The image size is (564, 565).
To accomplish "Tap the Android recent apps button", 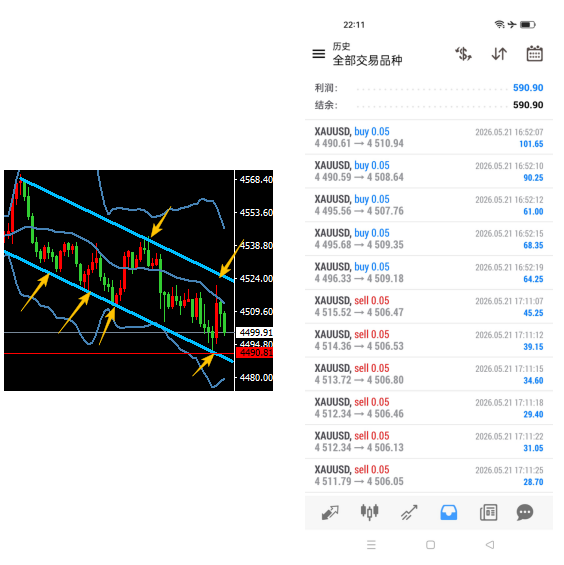I will [371, 544].
